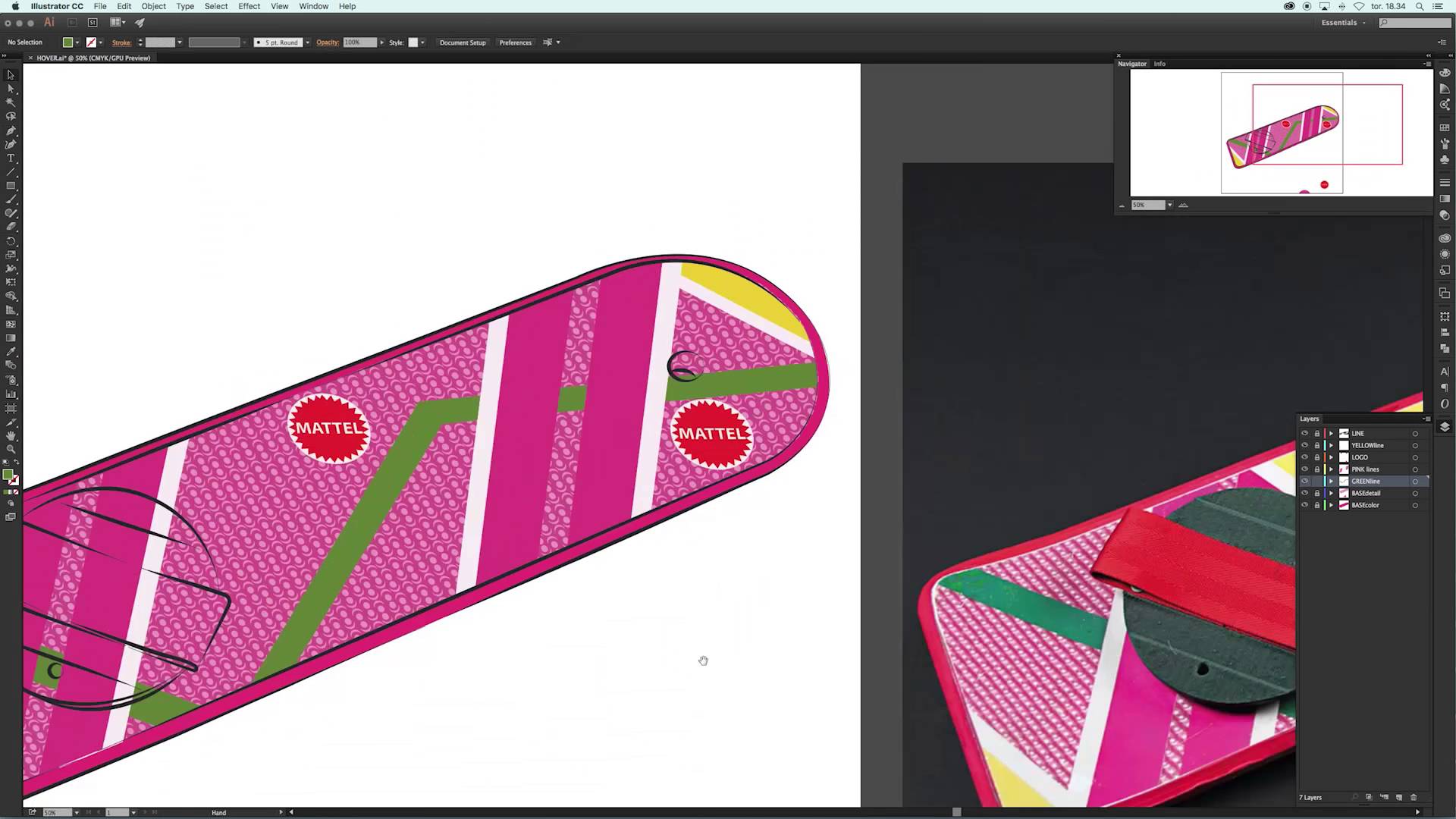Expand the YELLOWline layer contents
The height and width of the screenshot is (819, 1456).
pyautogui.click(x=1331, y=446)
